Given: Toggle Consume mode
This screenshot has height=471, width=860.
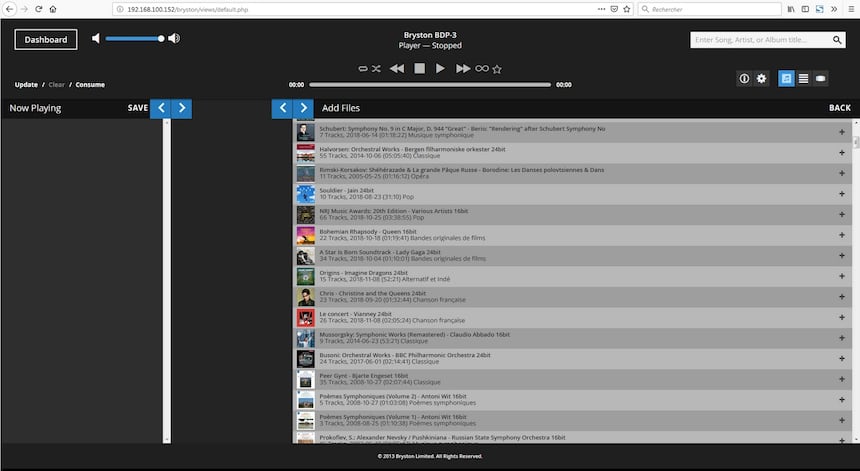Looking at the screenshot, I should [x=90, y=84].
